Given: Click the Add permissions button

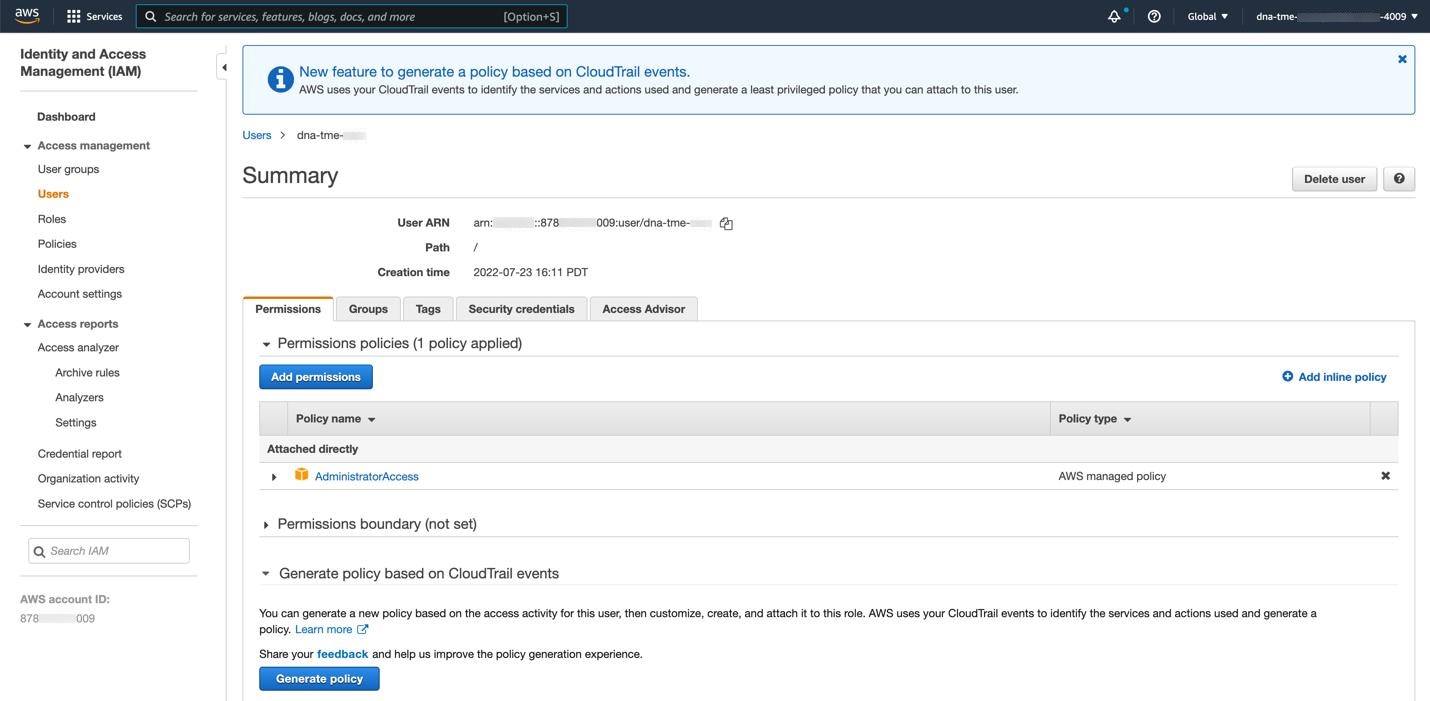Looking at the screenshot, I should pyautogui.click(x=316, y=377).
